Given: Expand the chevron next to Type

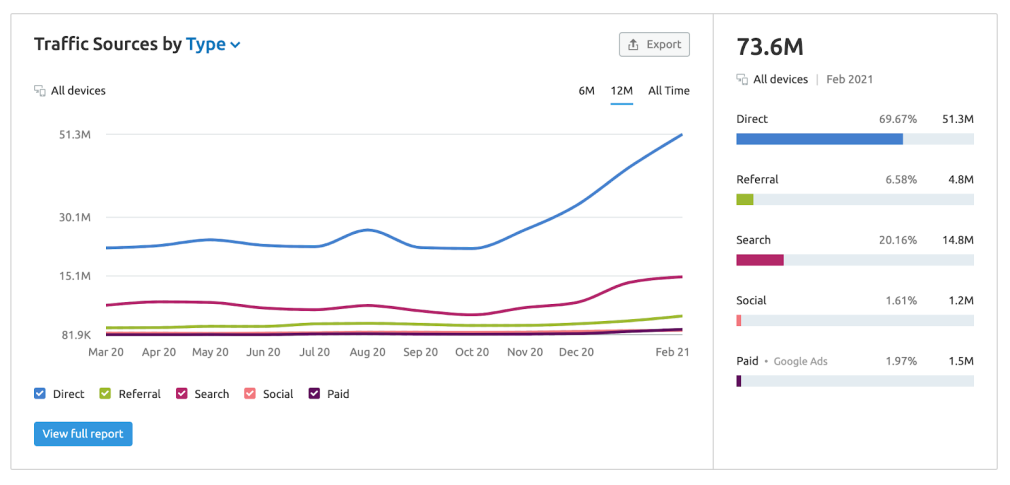Looking at the screenshot, I should point(236,45).
